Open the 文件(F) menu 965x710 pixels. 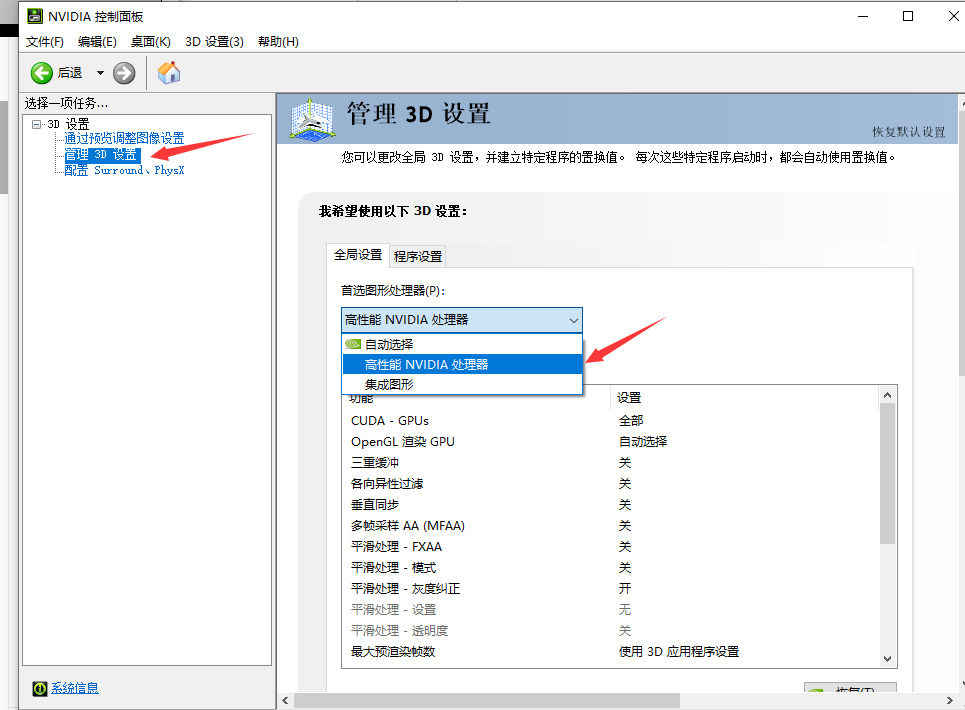click(45, 41)
